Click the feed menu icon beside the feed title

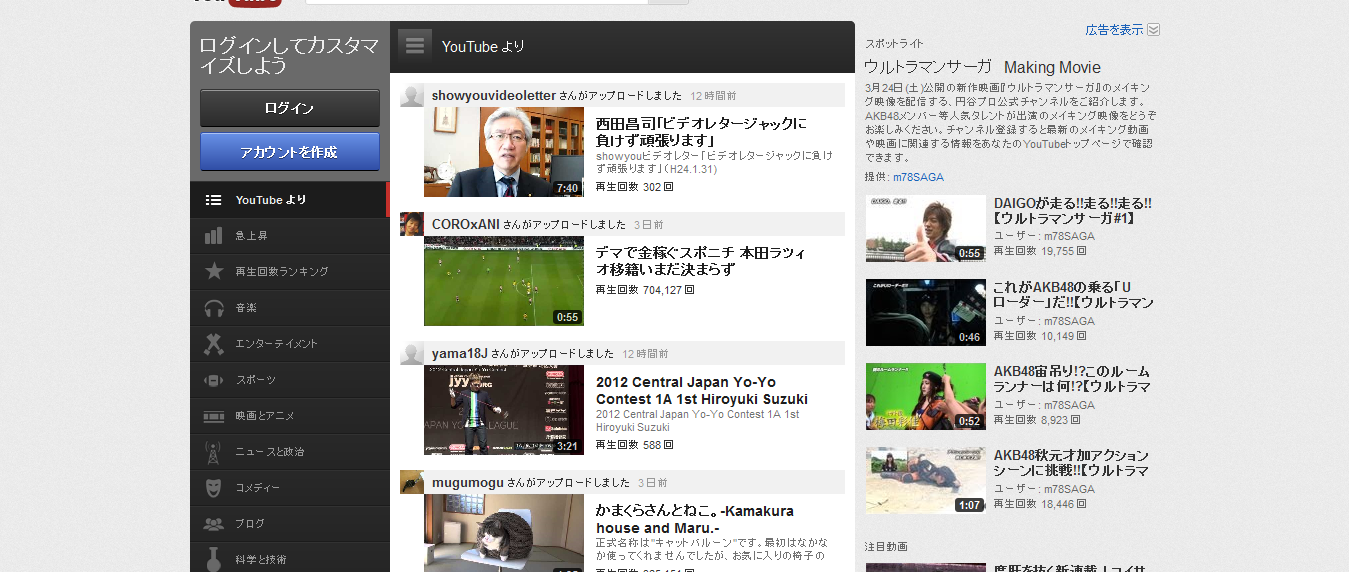pos(414,45)
